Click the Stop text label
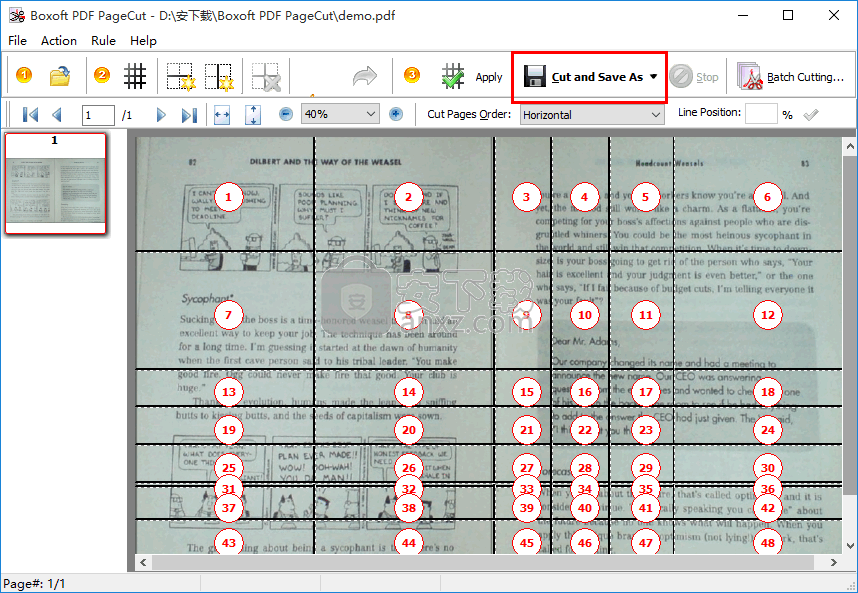This screenshot has width=858, height=593. pos(707,77)
